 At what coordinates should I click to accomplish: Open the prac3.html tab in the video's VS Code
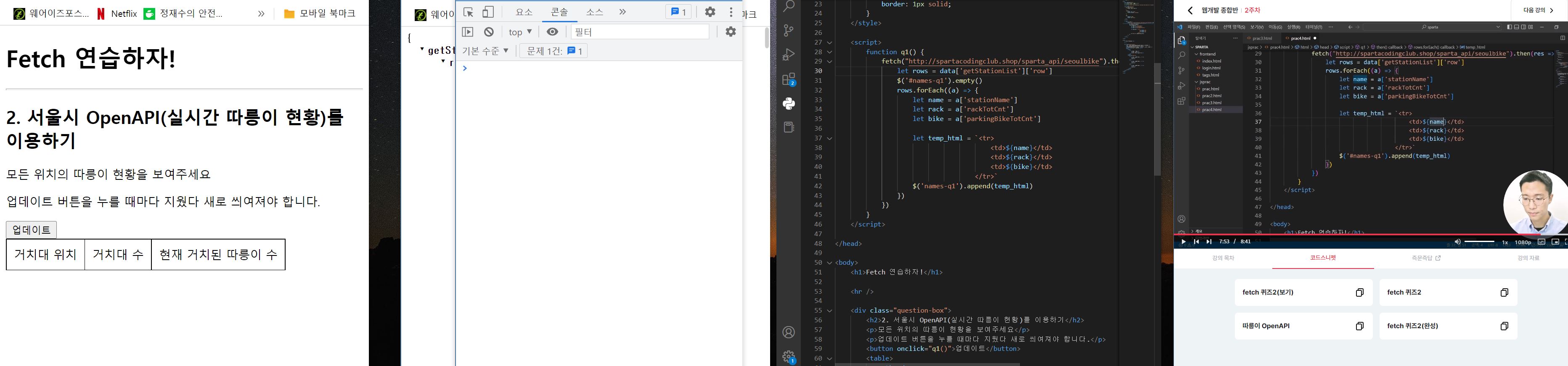coord(1263,38)
